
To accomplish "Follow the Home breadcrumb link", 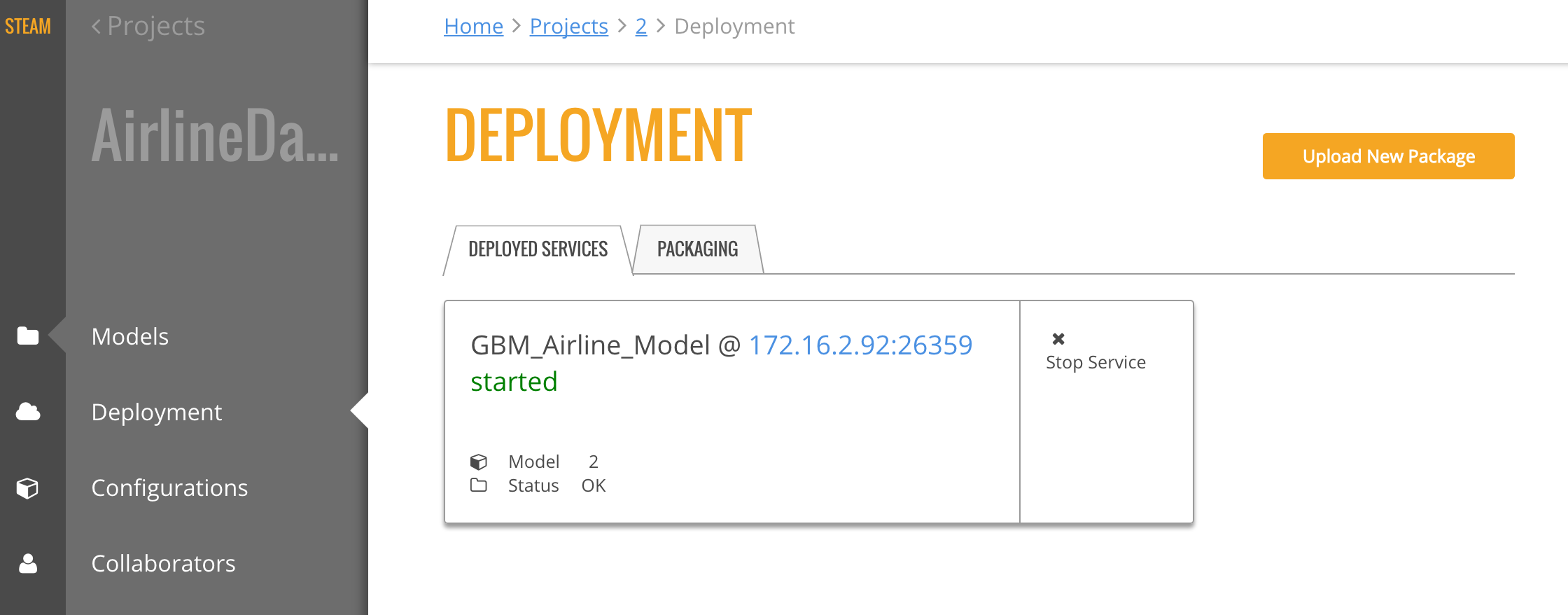I will pos(473,26).
